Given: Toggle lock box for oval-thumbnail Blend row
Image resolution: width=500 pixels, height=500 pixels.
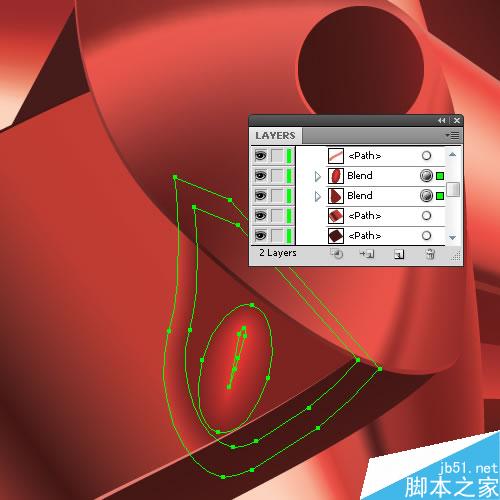Looking at the screenshot, I should (x=277, y=175).
